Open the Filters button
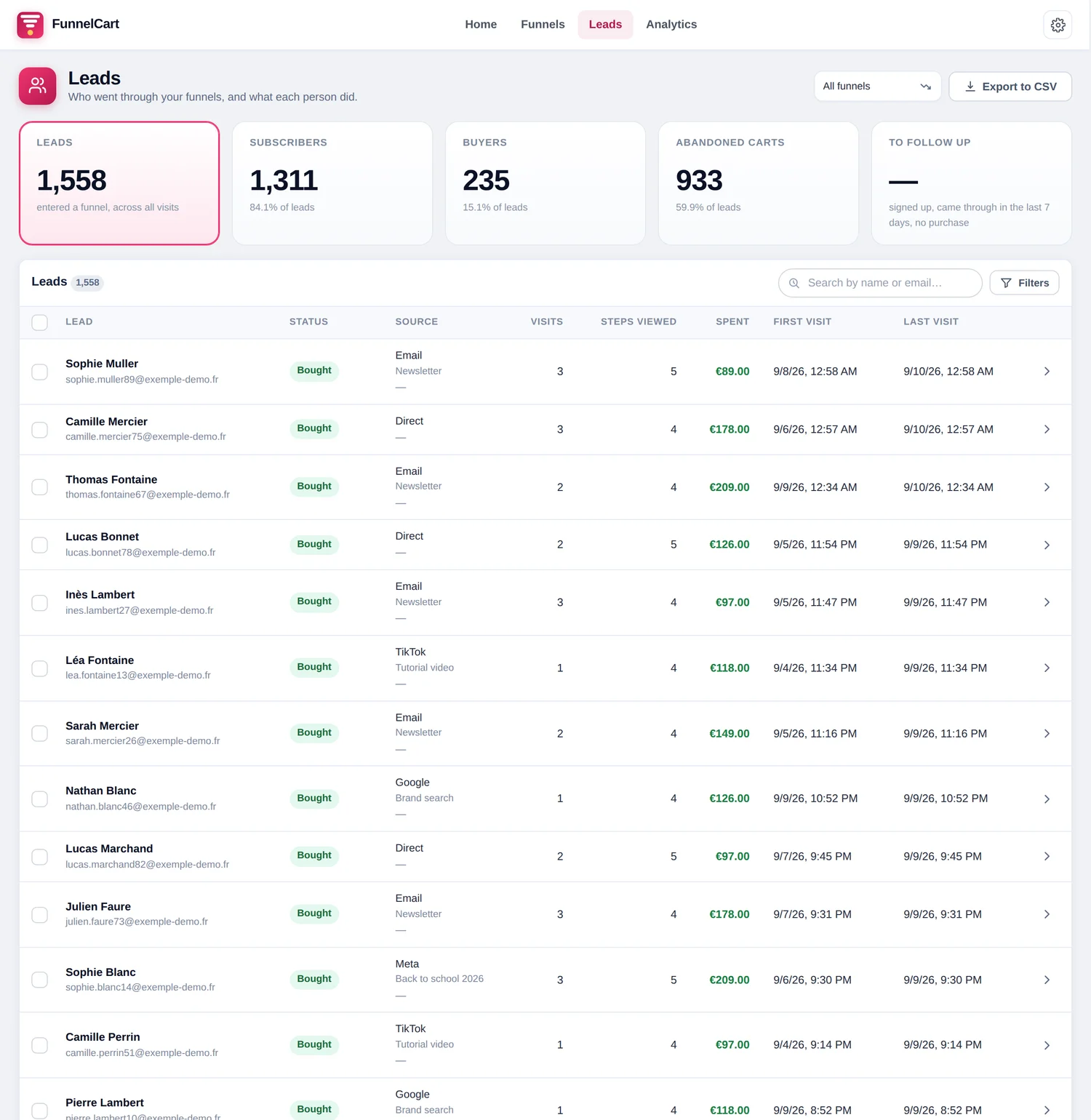 [1024, 283]
